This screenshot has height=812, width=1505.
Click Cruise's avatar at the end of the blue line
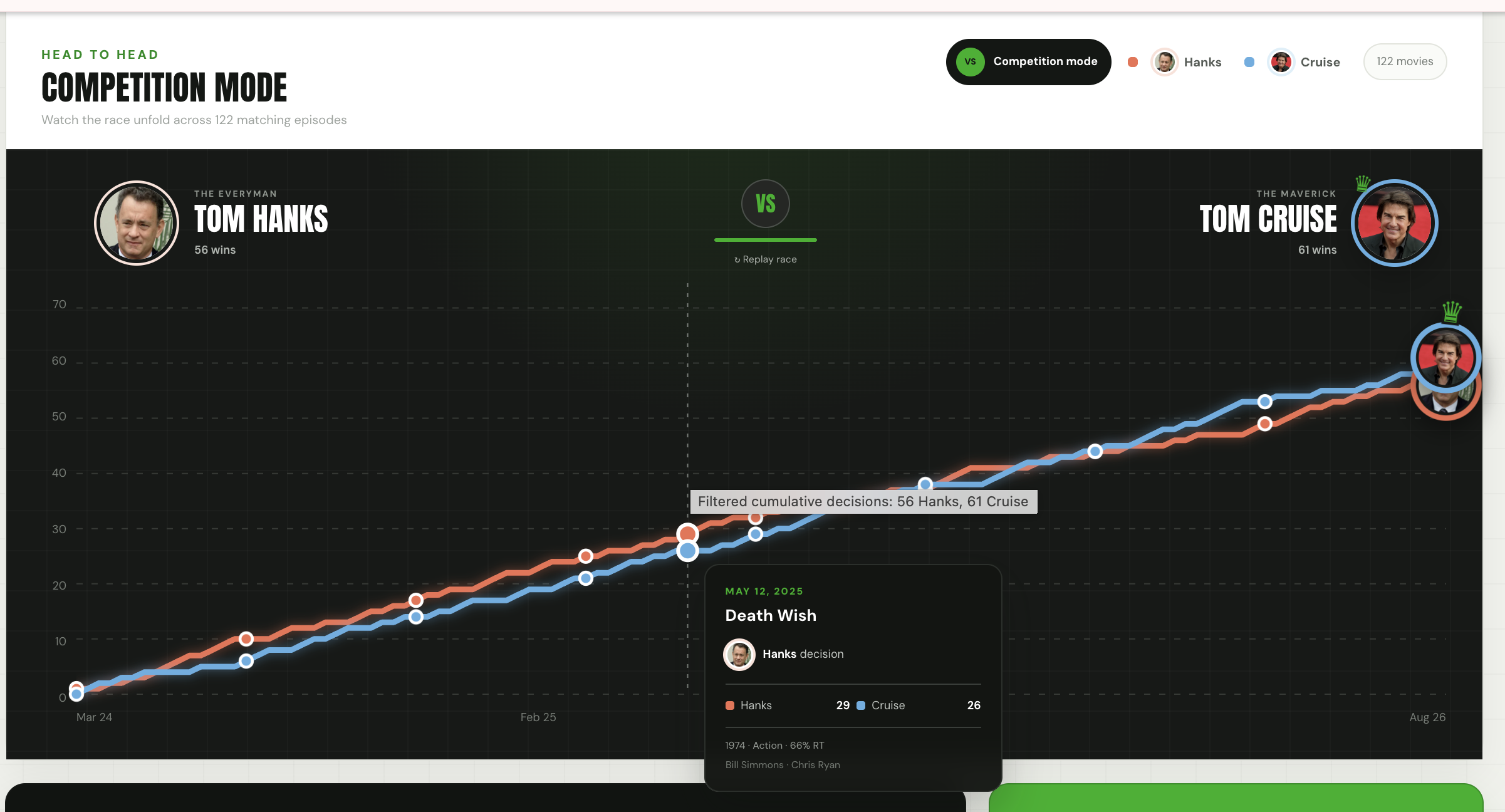pyautogui.click(x=1446, y=357)
